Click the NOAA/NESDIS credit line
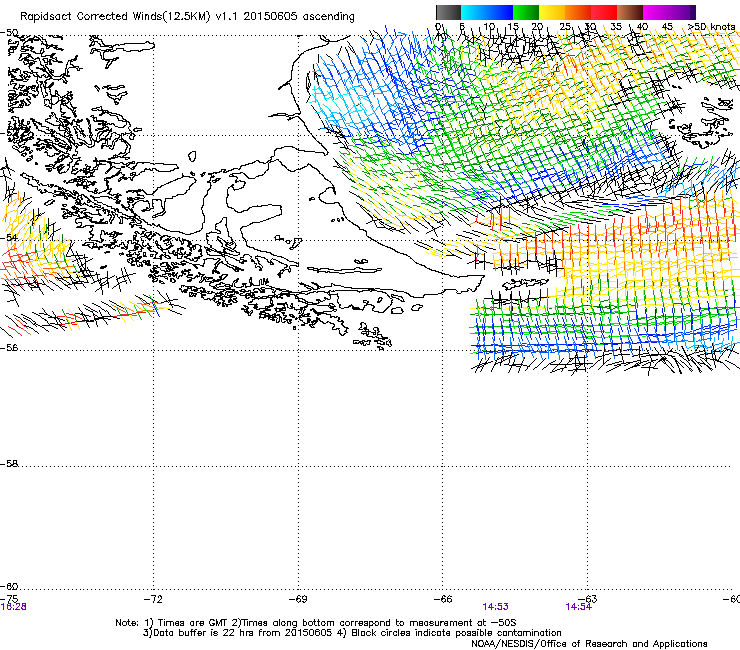Viewport: 740px width, 650px height. [589, 644]
